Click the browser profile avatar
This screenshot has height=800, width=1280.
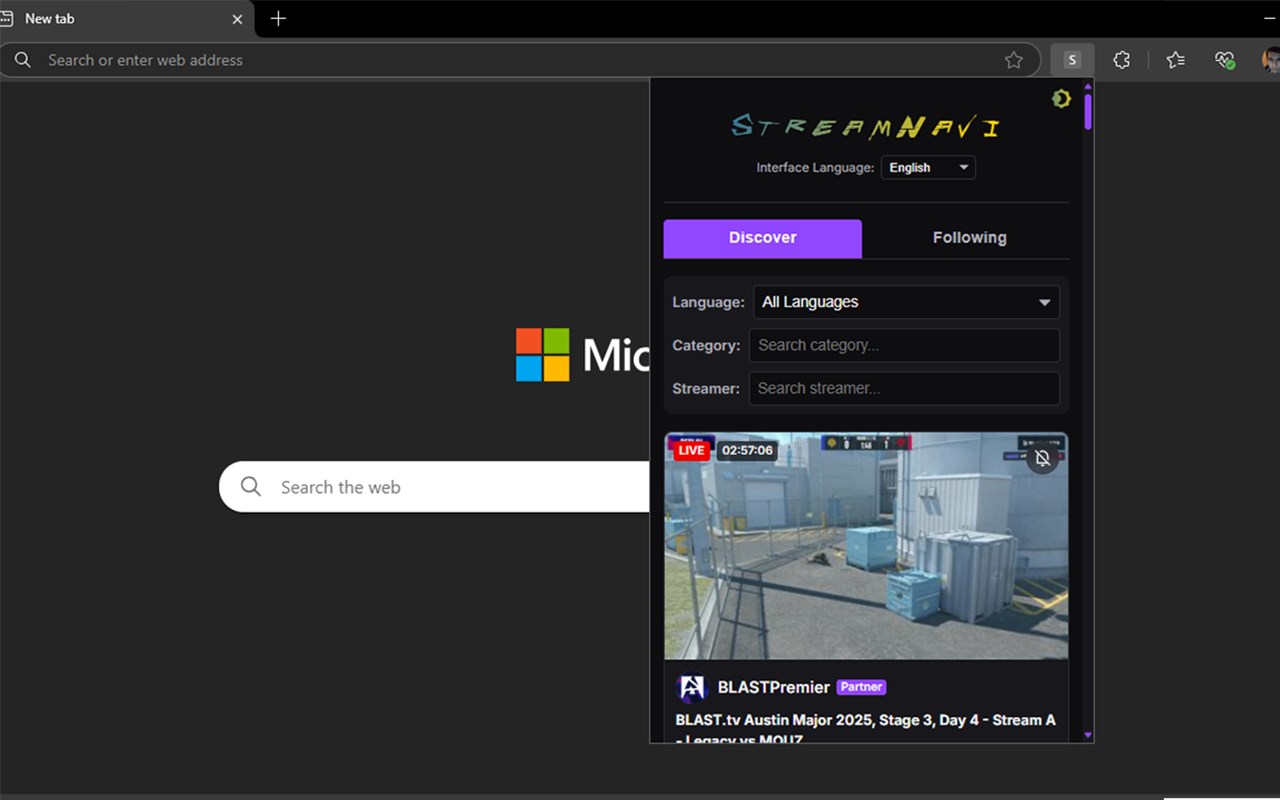1271,60
